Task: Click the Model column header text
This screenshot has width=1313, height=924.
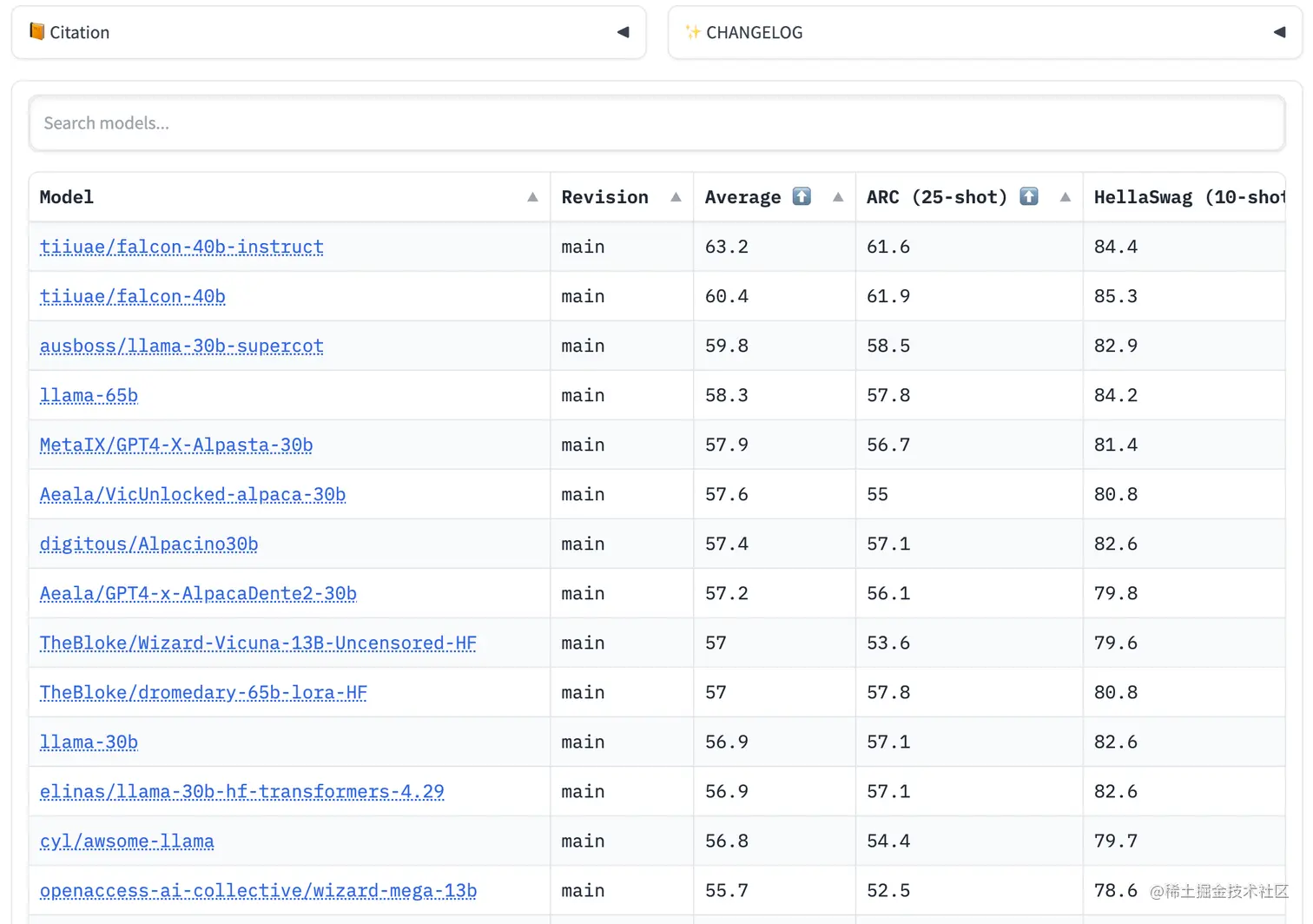Action: point(67,197)
